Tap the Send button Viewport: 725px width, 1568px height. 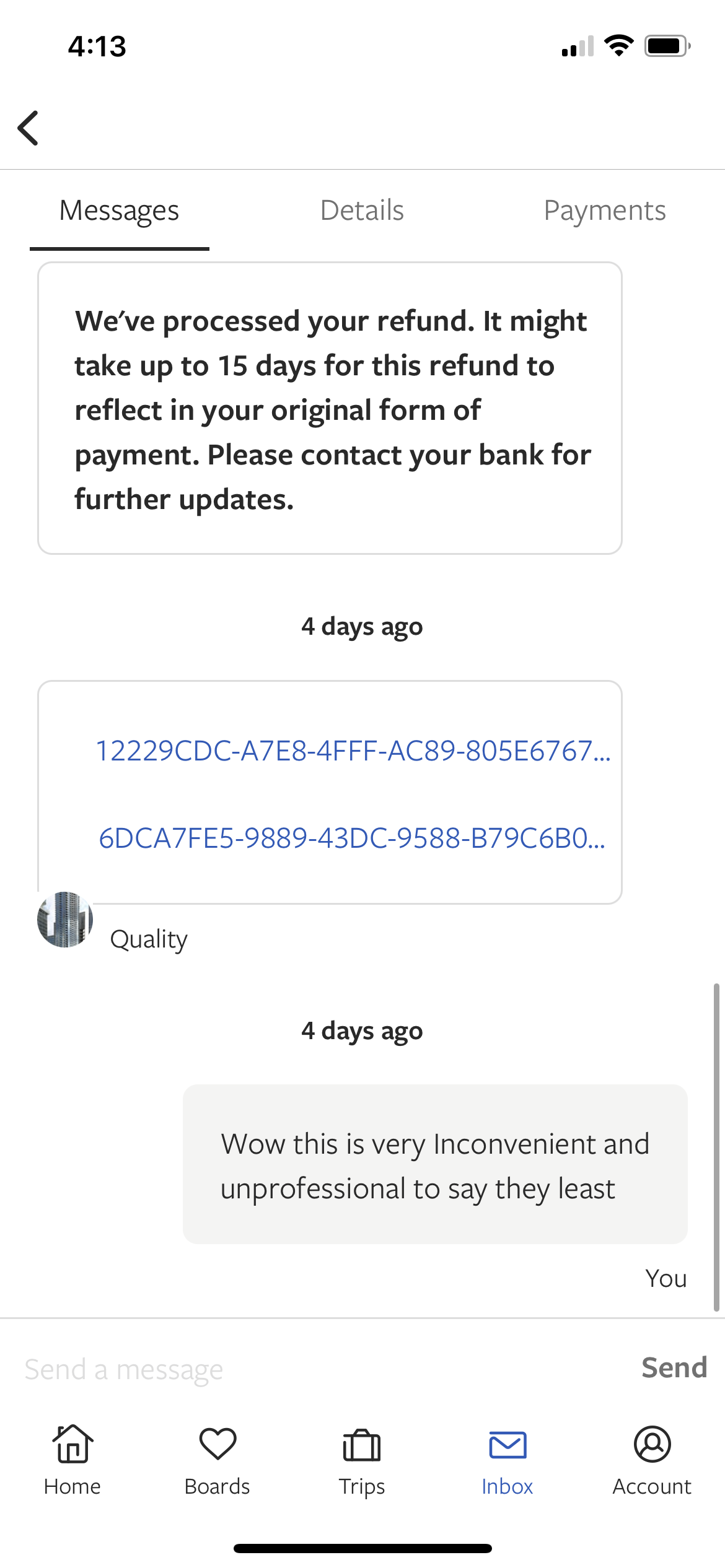click(674, 1367)
